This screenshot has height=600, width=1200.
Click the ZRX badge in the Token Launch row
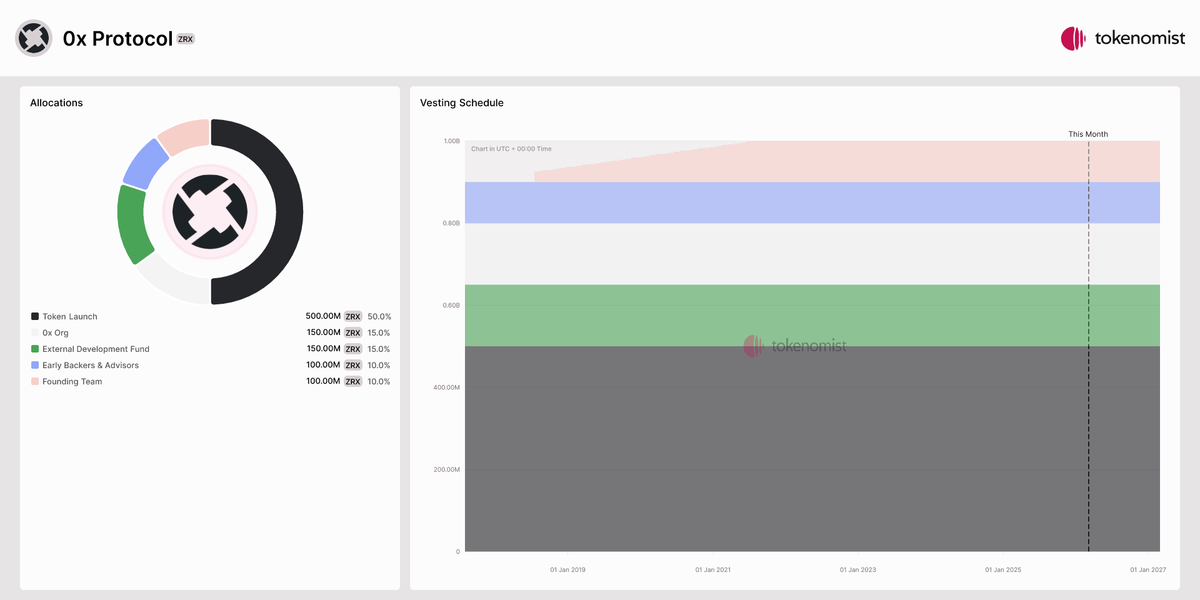tap(353, 317)
